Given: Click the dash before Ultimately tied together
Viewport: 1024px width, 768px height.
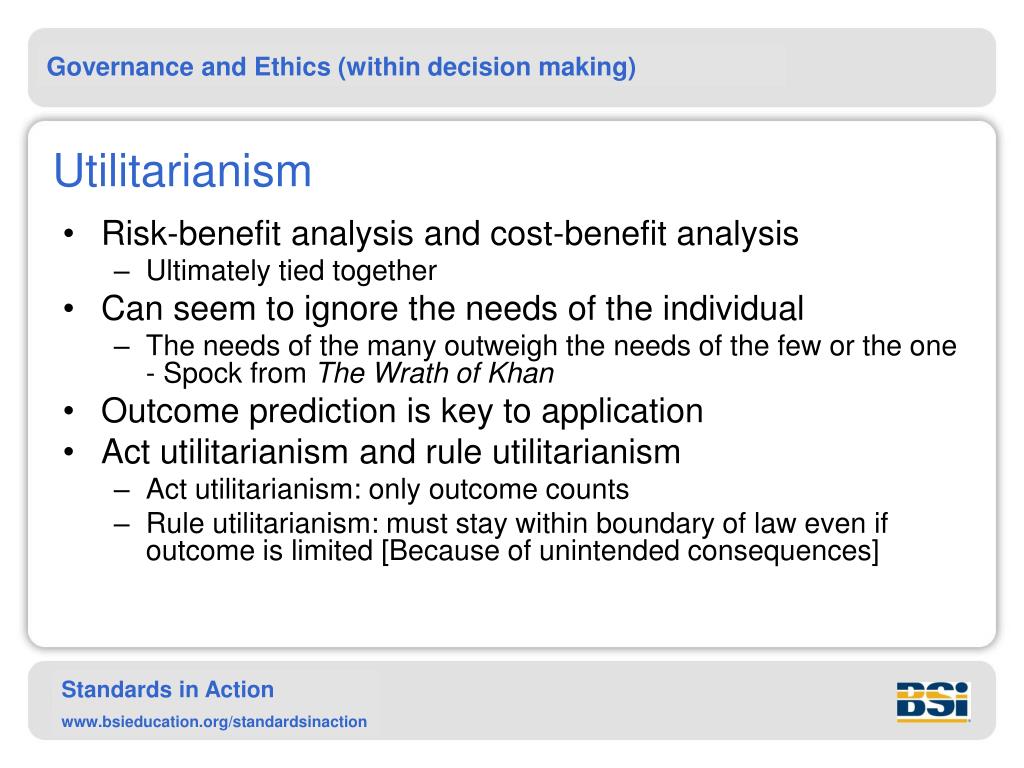Looking at the screenshot, I should point(121,272).
